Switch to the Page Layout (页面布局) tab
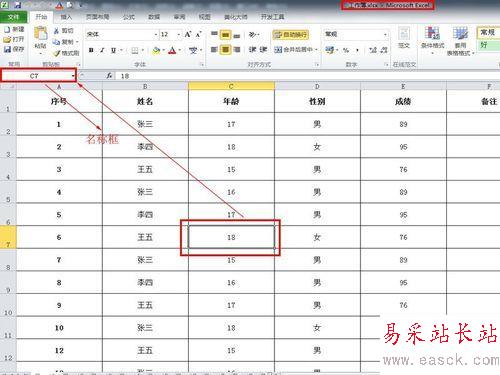500x375 pixels. click(97, 17)
